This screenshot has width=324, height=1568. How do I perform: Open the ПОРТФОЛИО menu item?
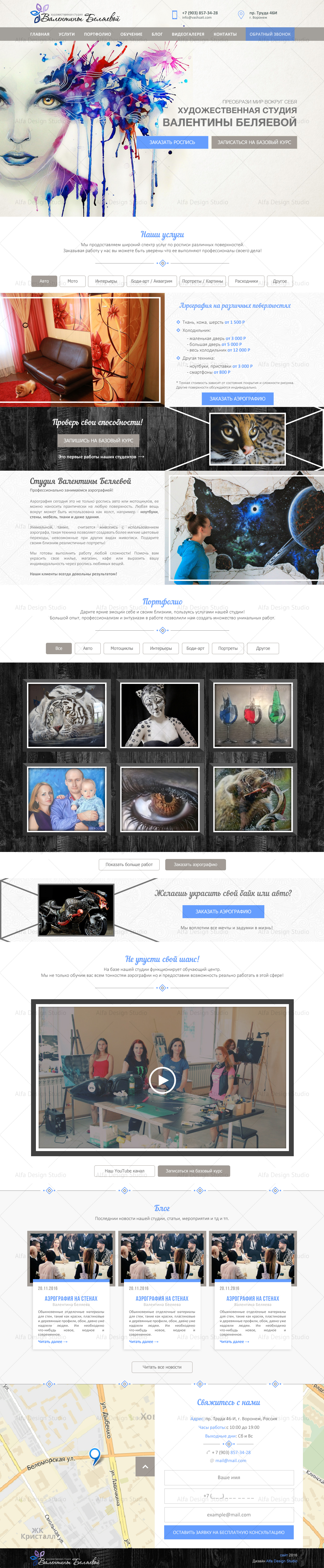point(97,34)
